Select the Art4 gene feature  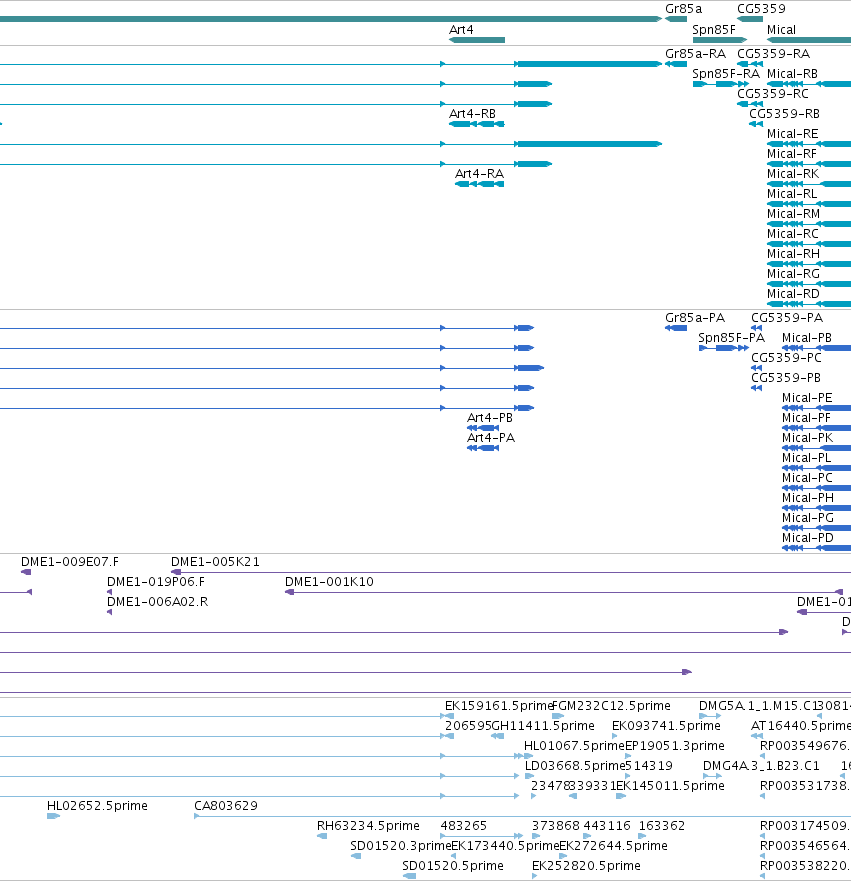(477, 40)
